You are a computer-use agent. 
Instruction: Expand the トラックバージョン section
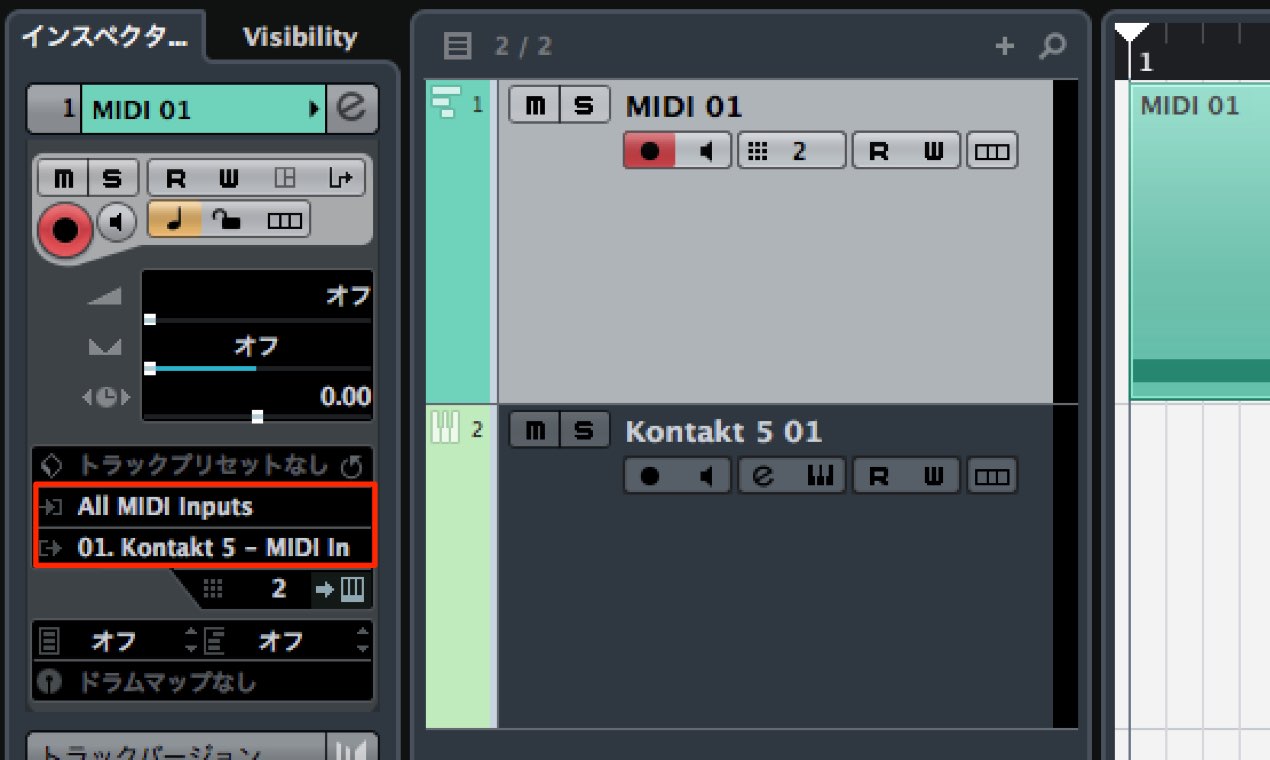(x=177, y=750)
